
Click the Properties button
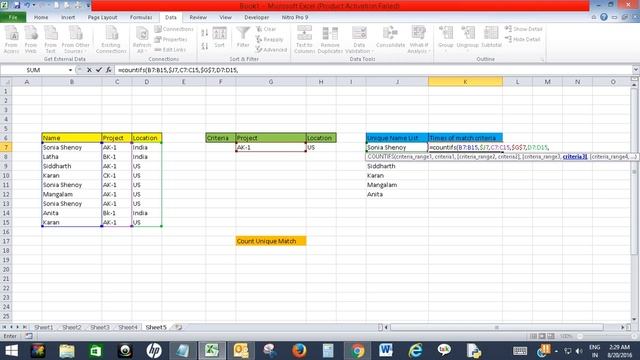point(171,39)
